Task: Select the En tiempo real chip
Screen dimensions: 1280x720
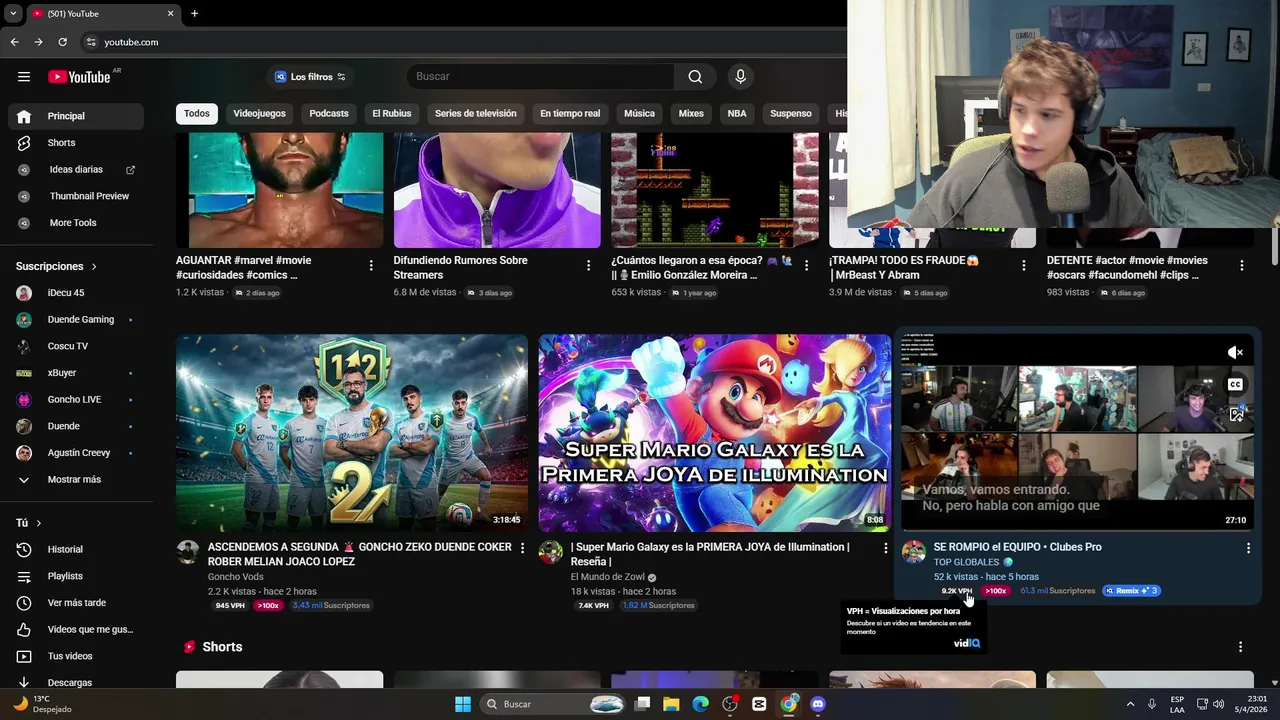Action: coord(570,114)
